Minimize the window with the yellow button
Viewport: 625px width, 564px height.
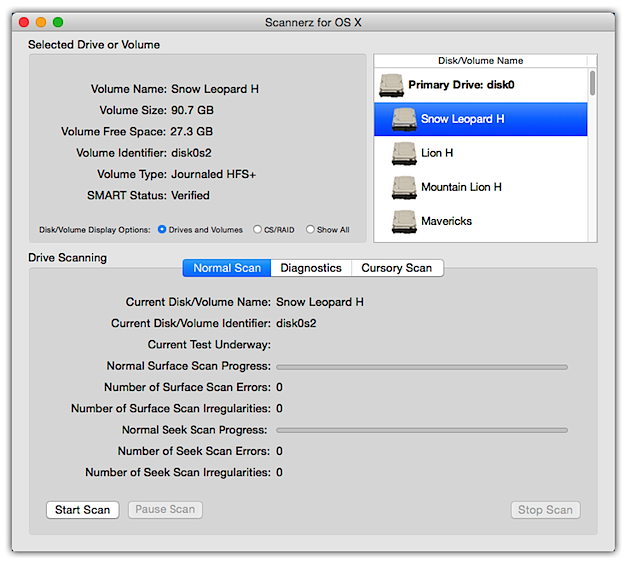click(41, 22)
